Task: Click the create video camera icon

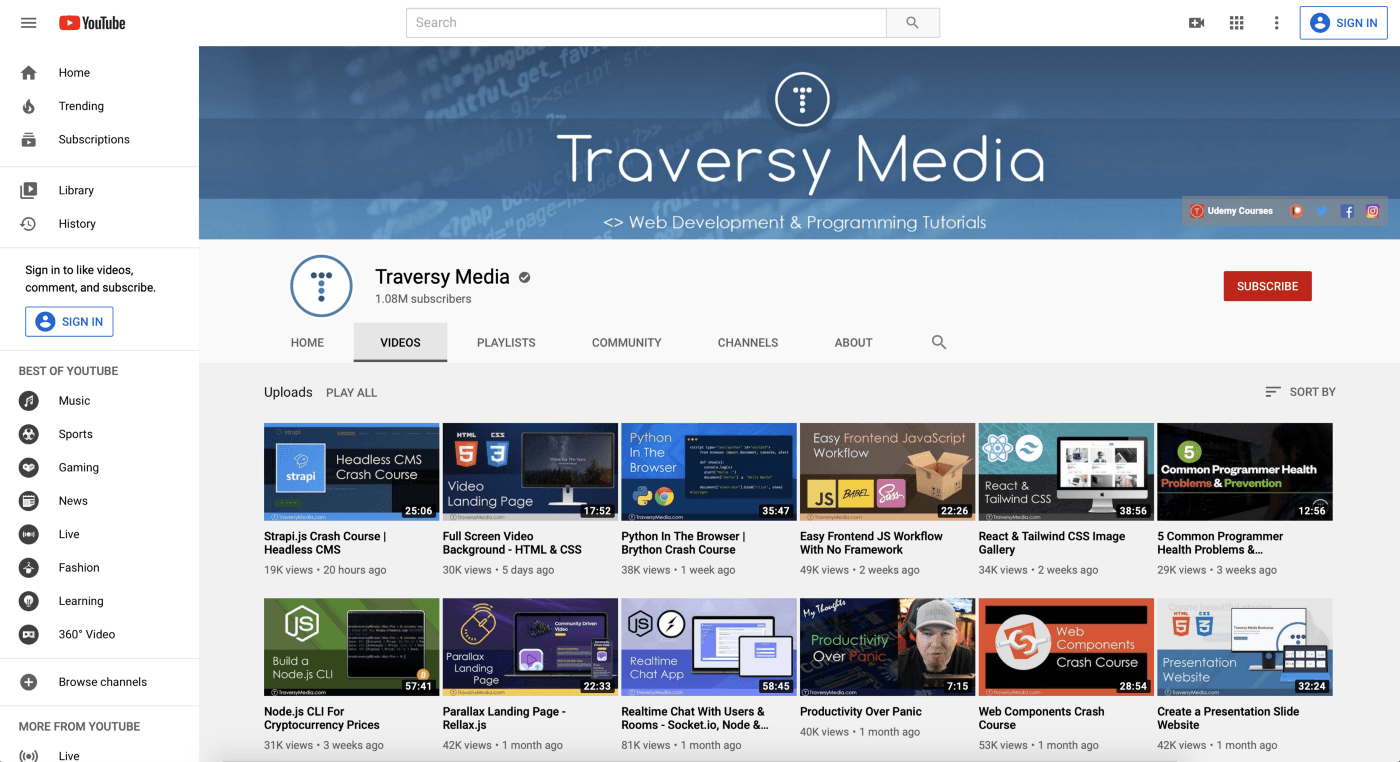Action: tap(1196, 23)
